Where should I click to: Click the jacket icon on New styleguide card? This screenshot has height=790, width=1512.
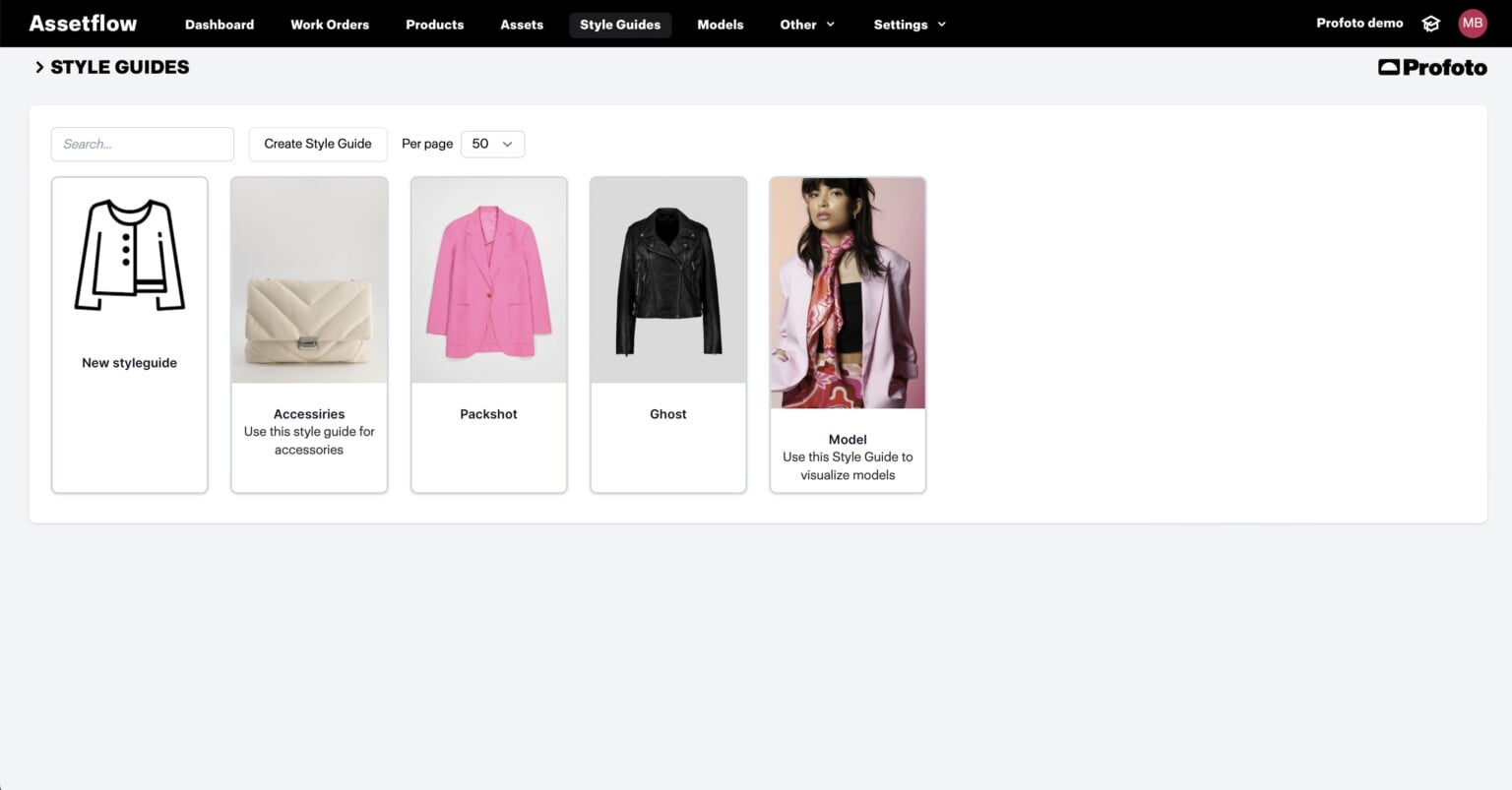[x=130, y=256]
